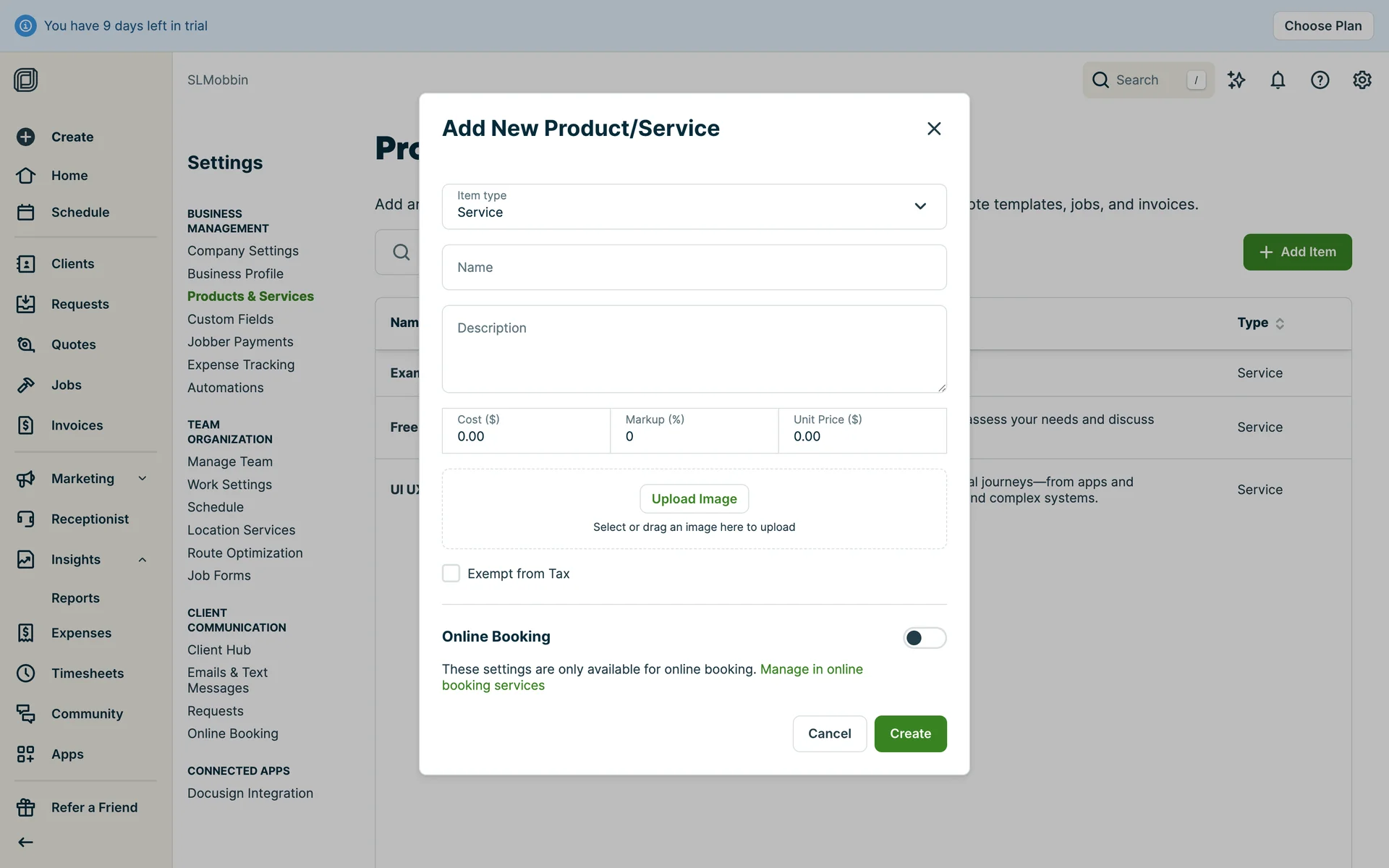
Task: Open Custom Fields settings page
Action: tap(230, 319)
